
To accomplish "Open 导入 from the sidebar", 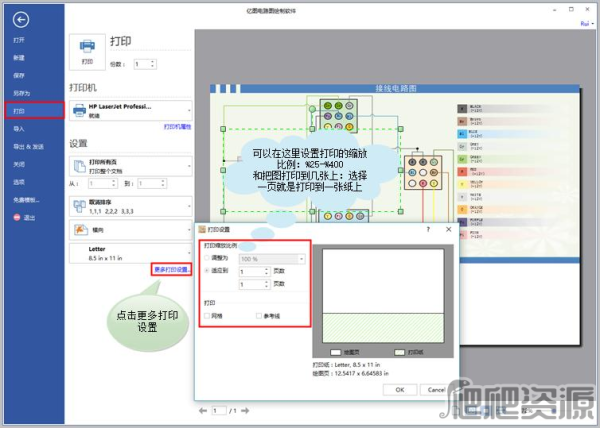I will [x=19, y=129].
